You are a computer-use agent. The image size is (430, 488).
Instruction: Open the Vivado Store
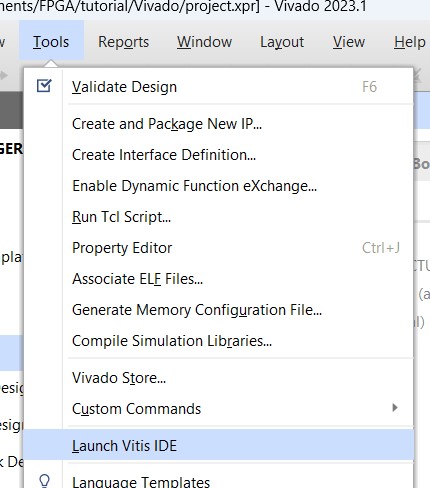219,378
